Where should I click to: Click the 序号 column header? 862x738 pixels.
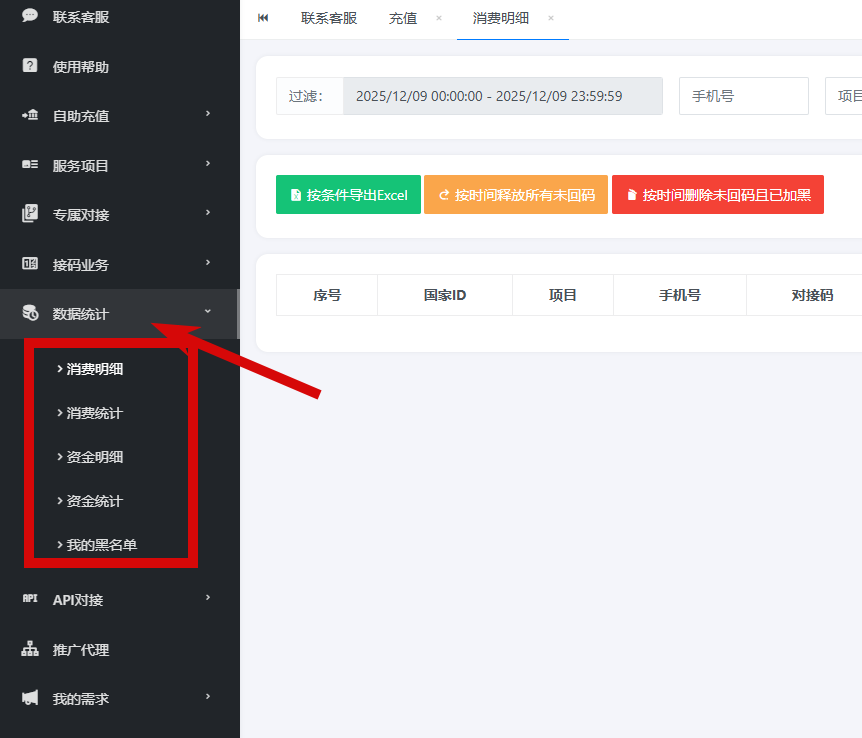tap(327, 295)
